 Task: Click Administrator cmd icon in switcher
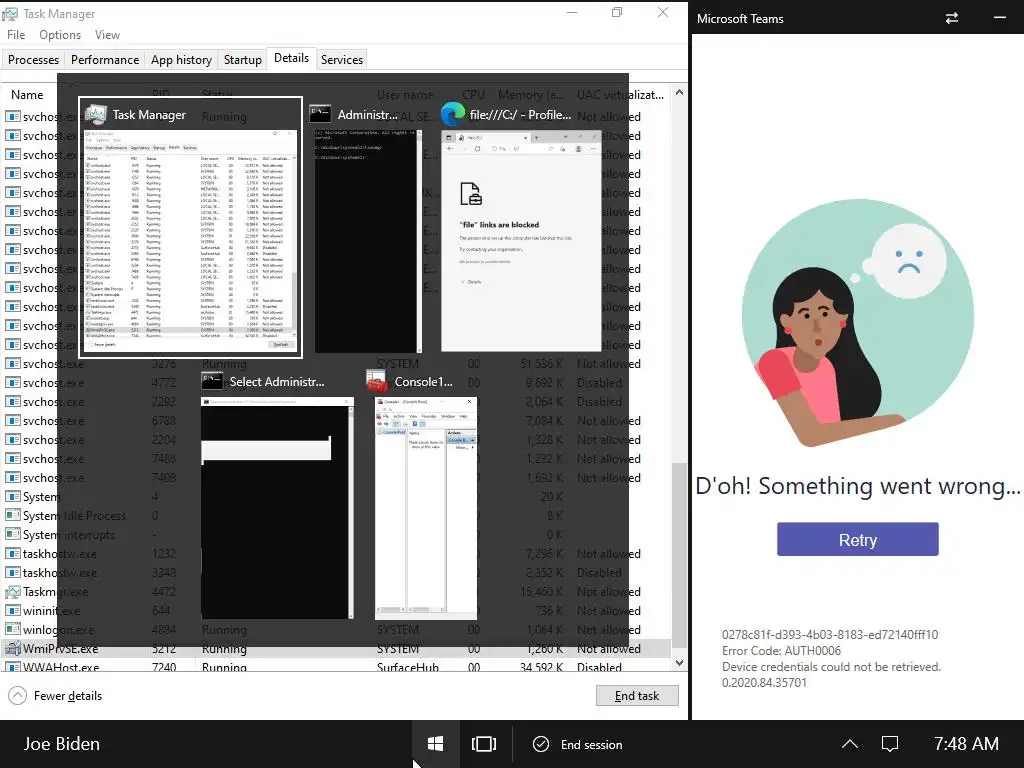click(320, 114)
